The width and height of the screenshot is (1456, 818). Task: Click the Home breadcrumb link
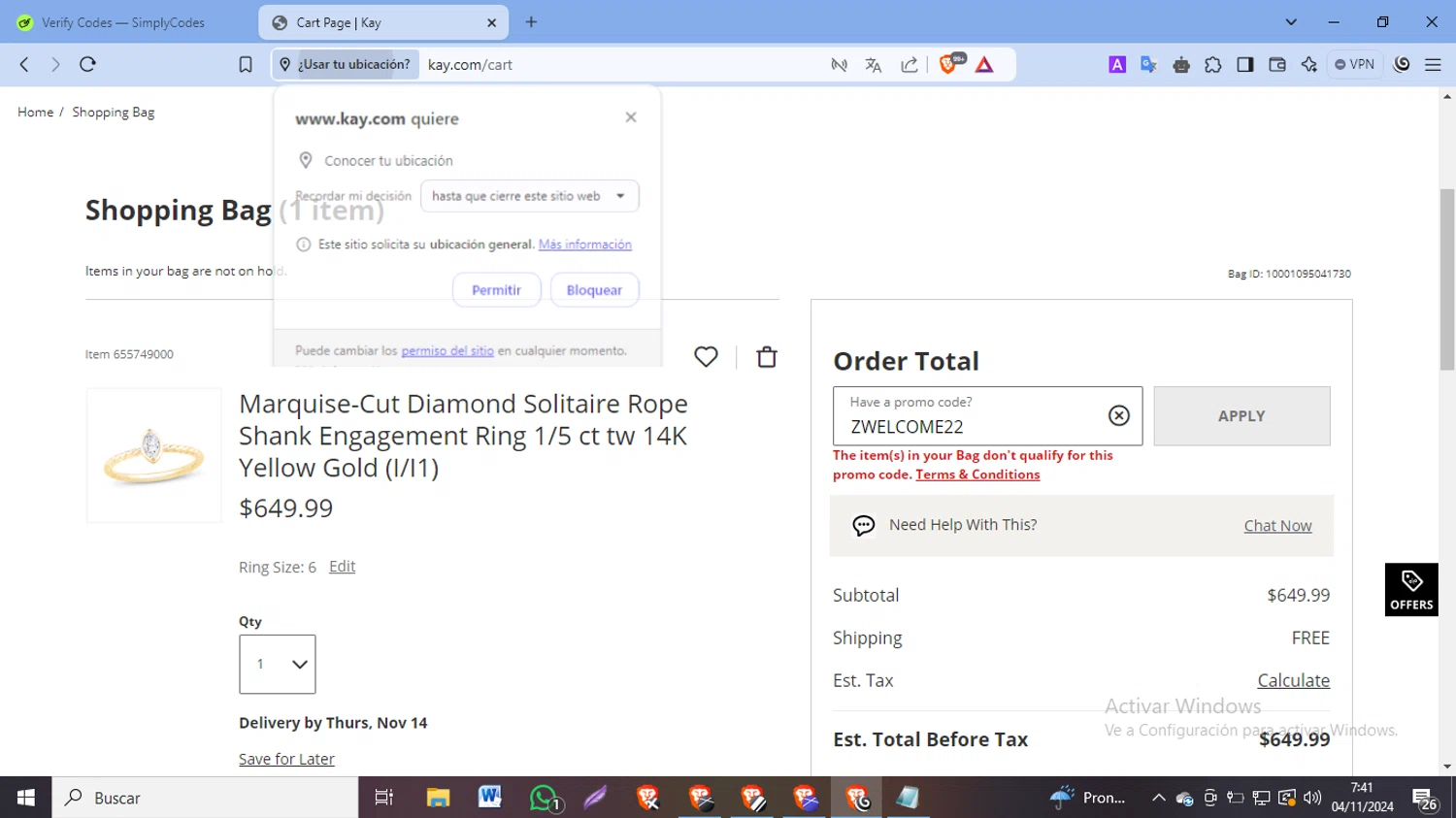point(35,113)
